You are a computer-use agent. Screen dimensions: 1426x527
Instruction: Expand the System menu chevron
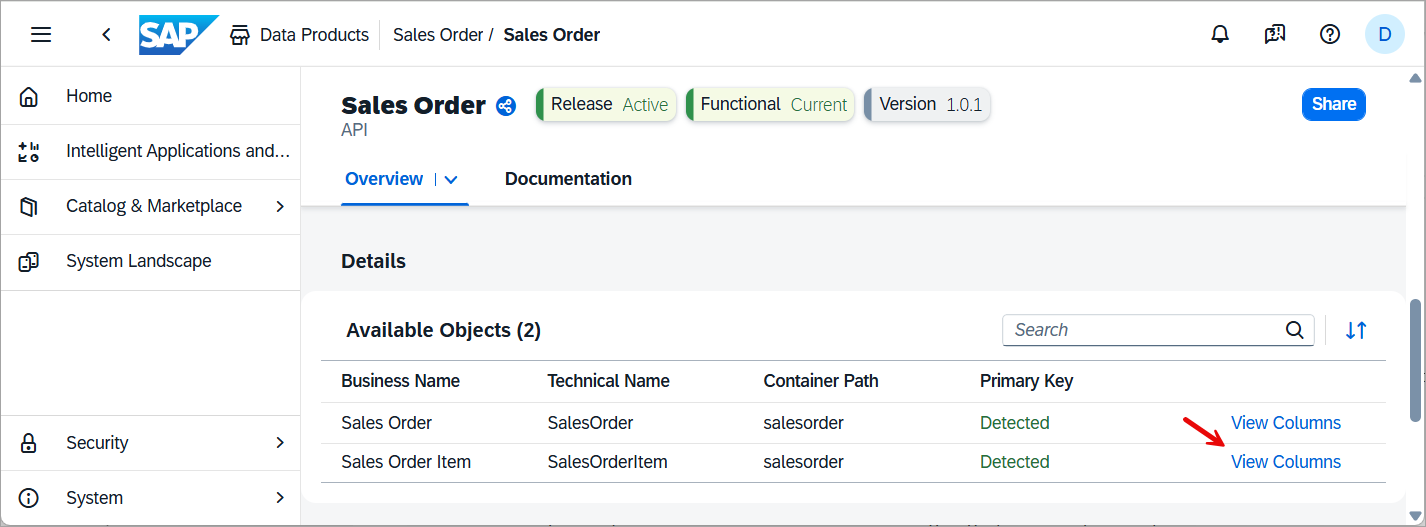coord(280,498)
